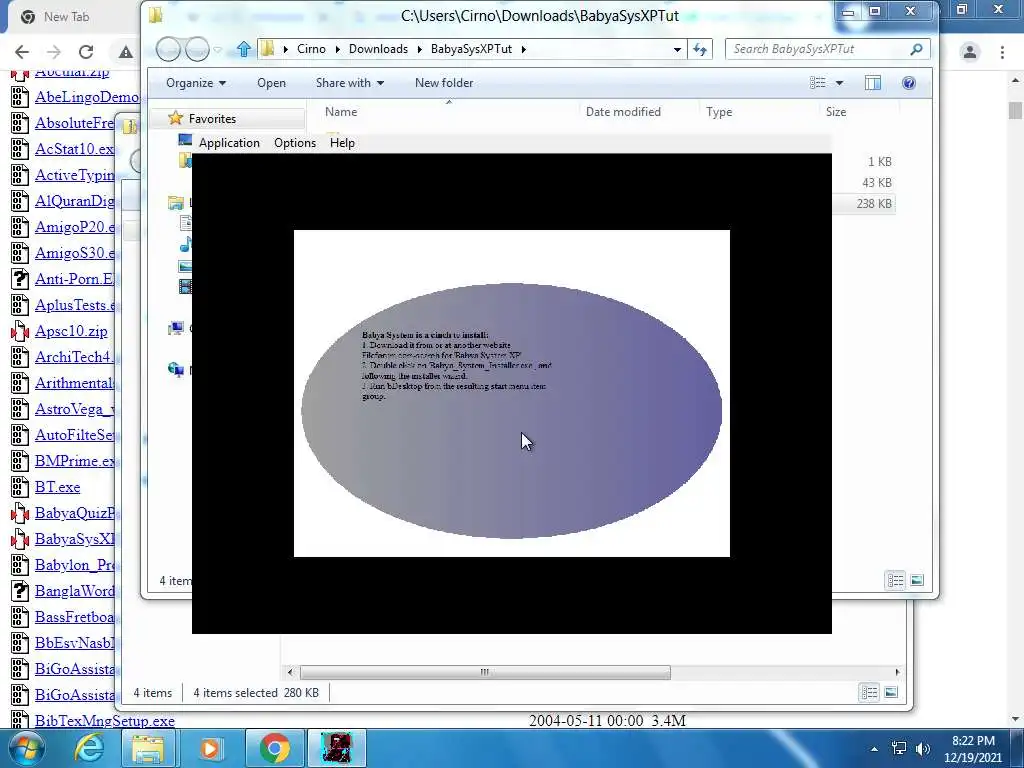Click the Explorer help question mark icon
Screen dimensions: 1024x768
pyautogui.click(x=908, y=83)
